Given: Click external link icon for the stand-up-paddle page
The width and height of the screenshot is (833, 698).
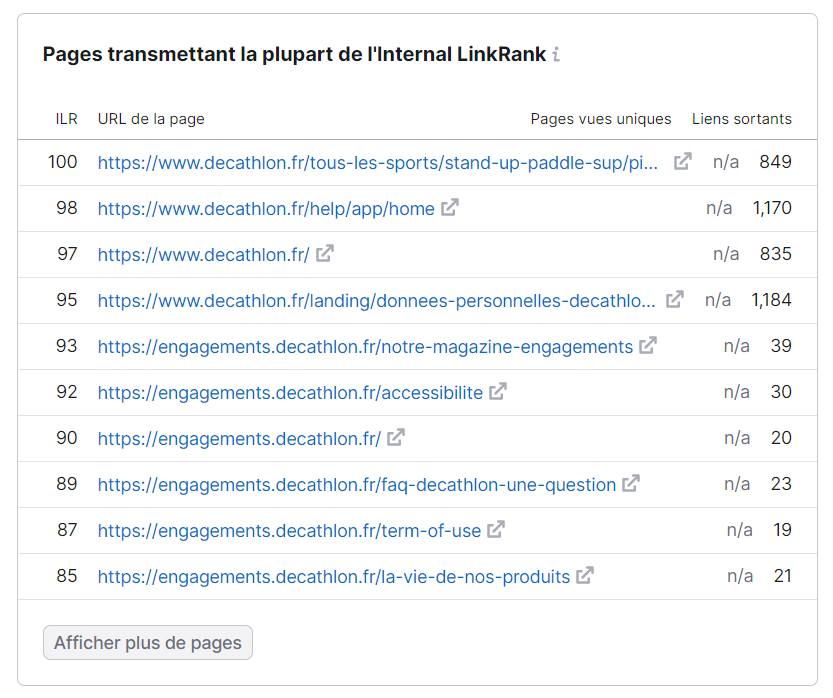Looking at the screenshot, I should (681, 160).
